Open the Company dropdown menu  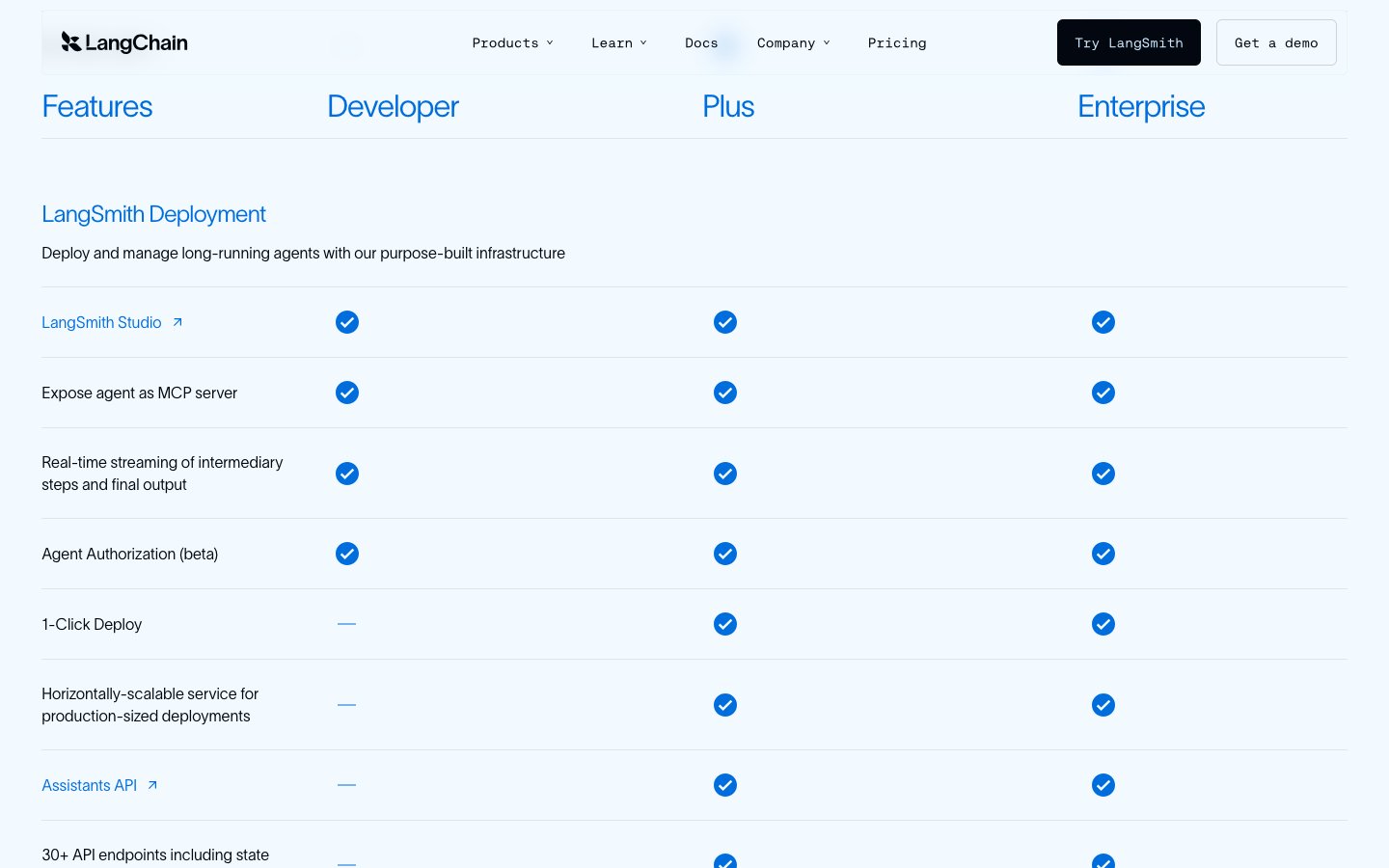point(793,42)
